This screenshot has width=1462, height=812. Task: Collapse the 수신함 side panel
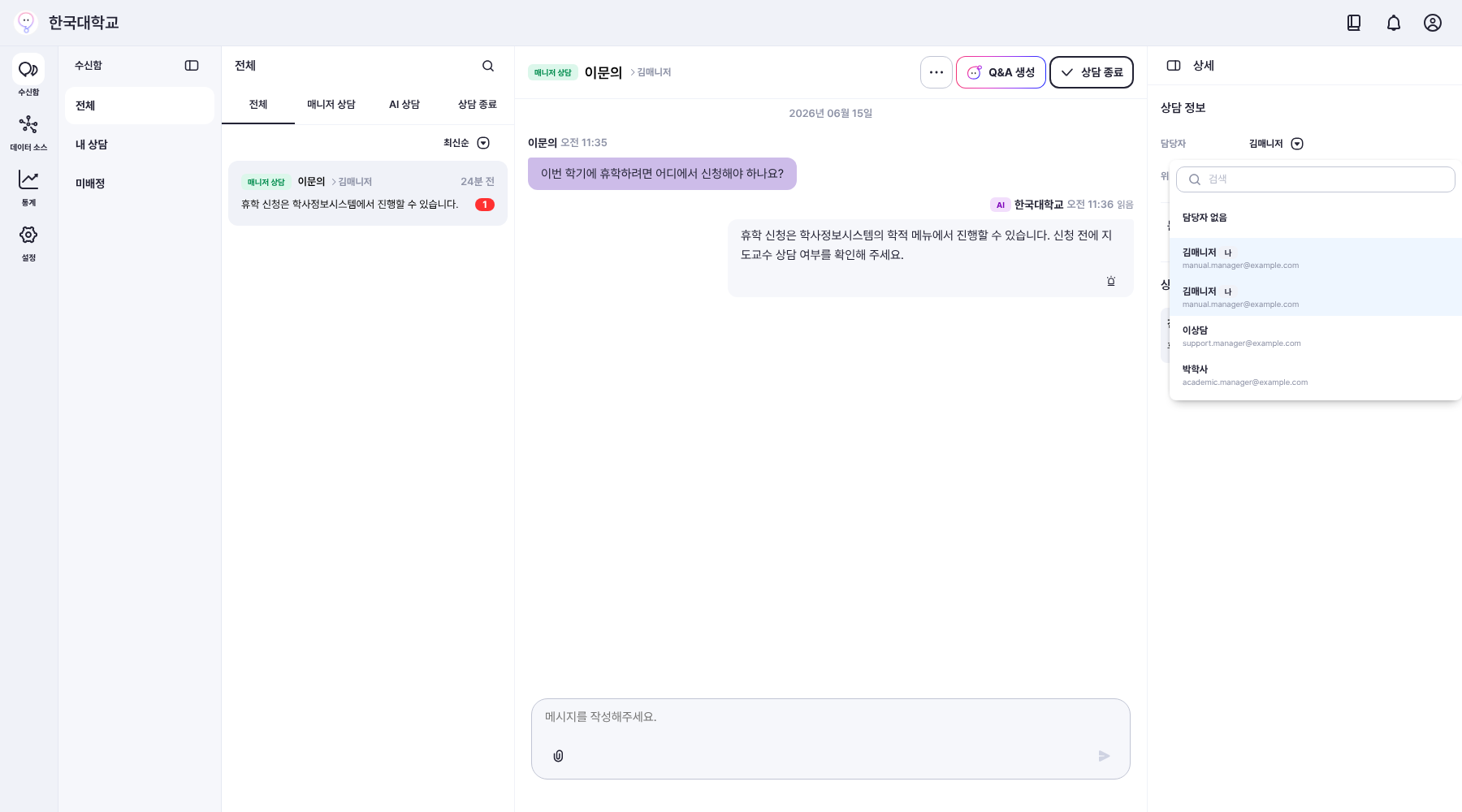[x=192, y=66]
